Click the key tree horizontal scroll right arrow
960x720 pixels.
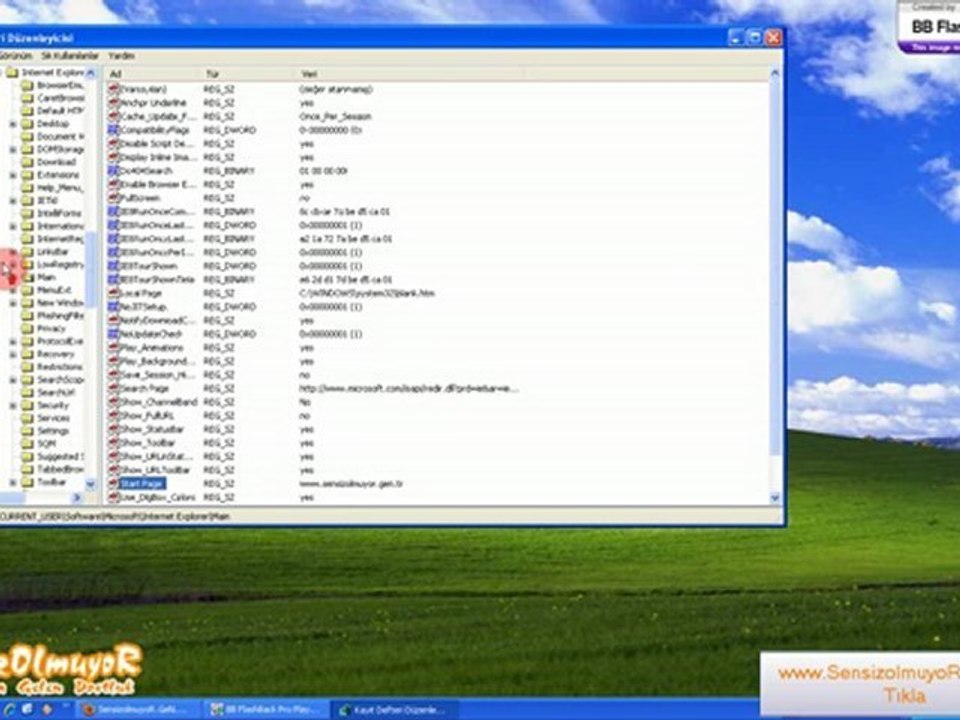click(x=78, y=498)
